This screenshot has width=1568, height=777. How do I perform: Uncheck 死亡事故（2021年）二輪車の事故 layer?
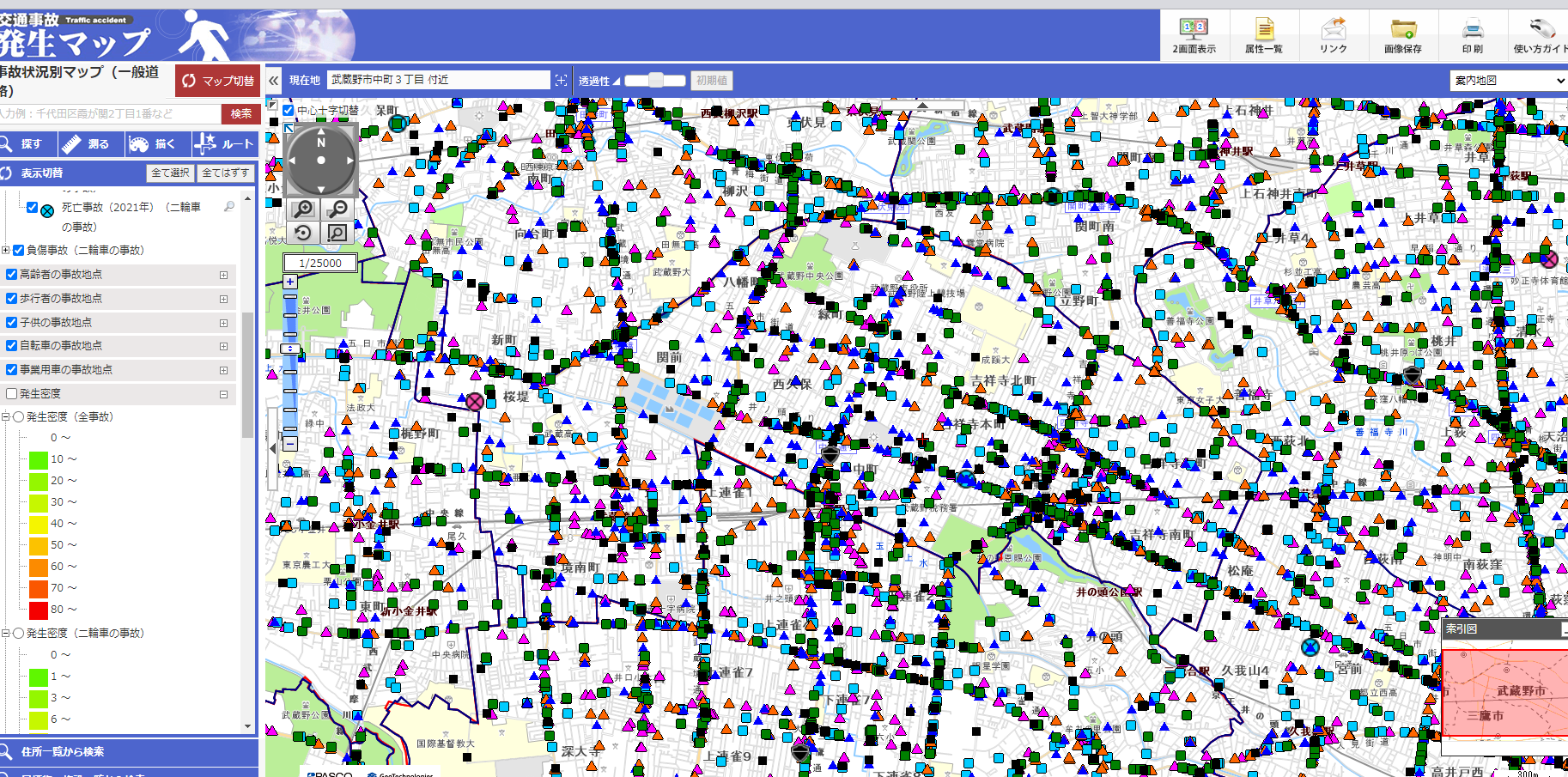point(32,207)
